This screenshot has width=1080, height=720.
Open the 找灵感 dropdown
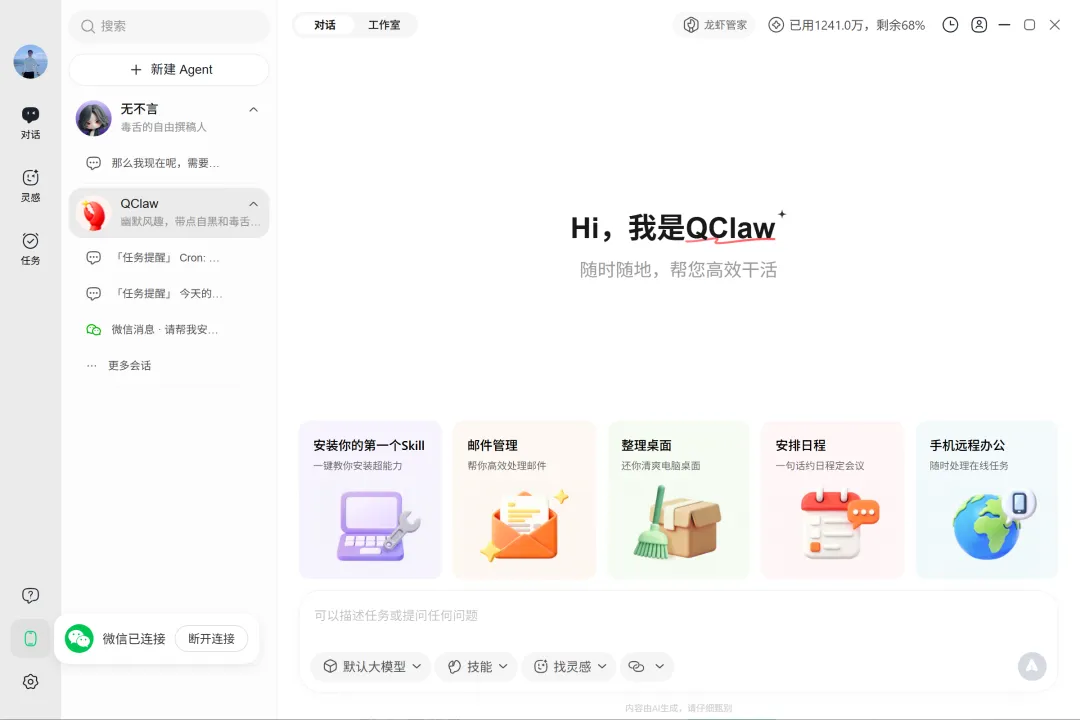point(569,666)
